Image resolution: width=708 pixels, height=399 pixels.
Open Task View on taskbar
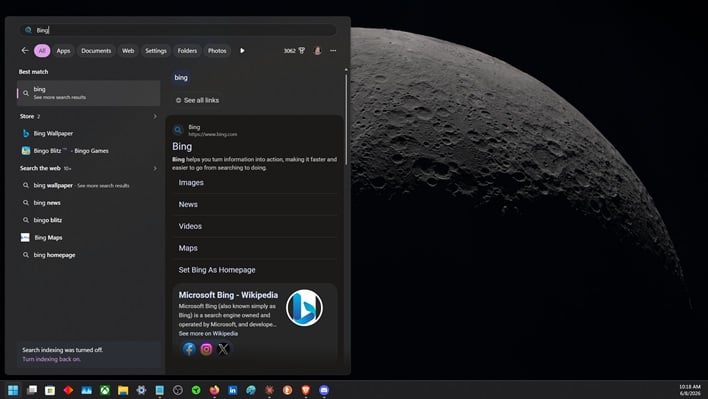(32, 390)
